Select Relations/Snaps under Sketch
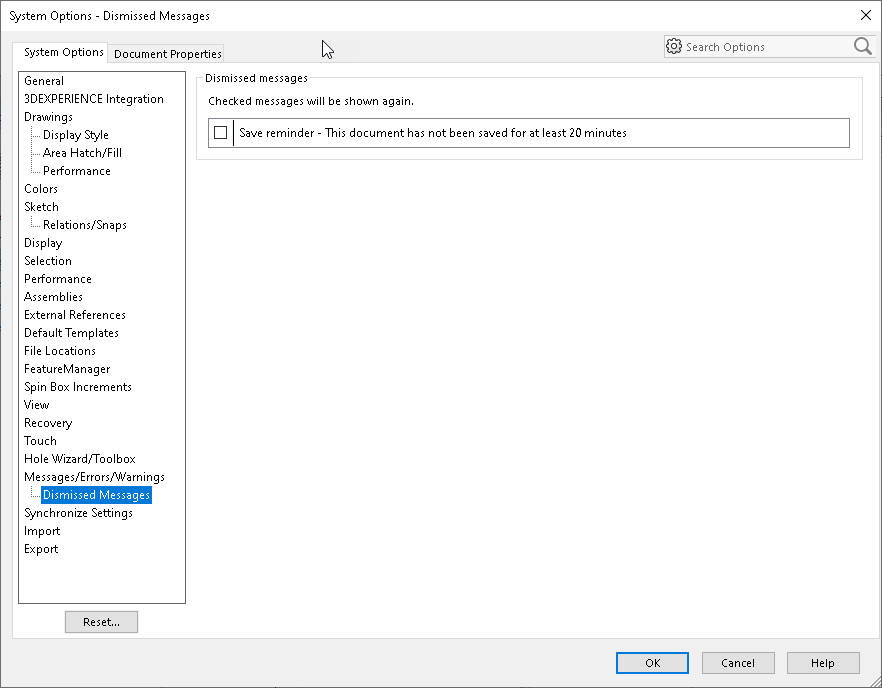 pyautogui.click(x=85, y=225)
